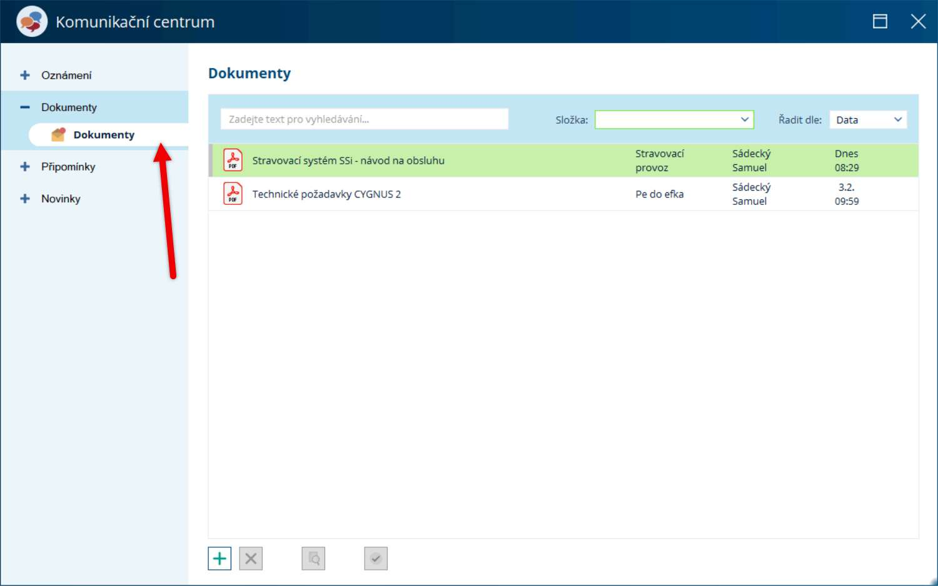Expand the Oznámení section
The height and width of the screenshot is (586, 938).
coord(25,75)
